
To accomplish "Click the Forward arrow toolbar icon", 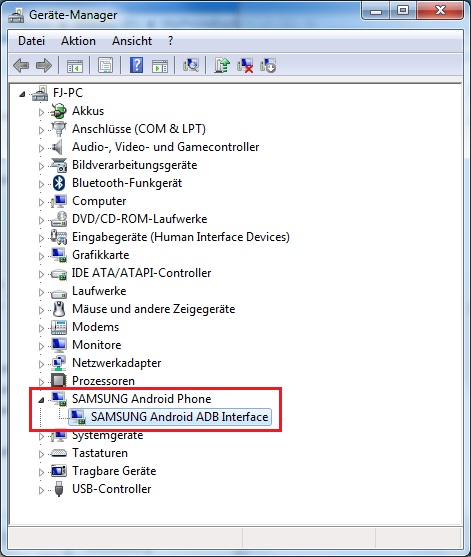I will tap(44, 65).
